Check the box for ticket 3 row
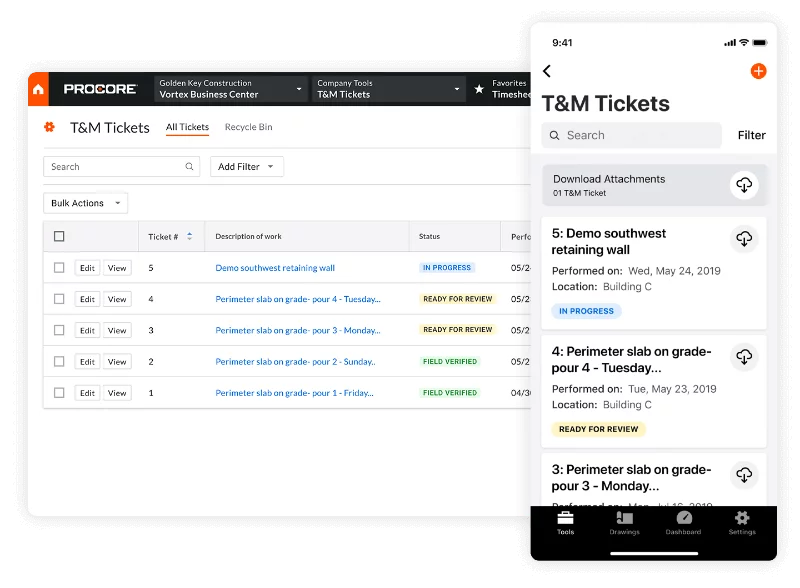This screenshot has width=800, height=588. point(59,330)
